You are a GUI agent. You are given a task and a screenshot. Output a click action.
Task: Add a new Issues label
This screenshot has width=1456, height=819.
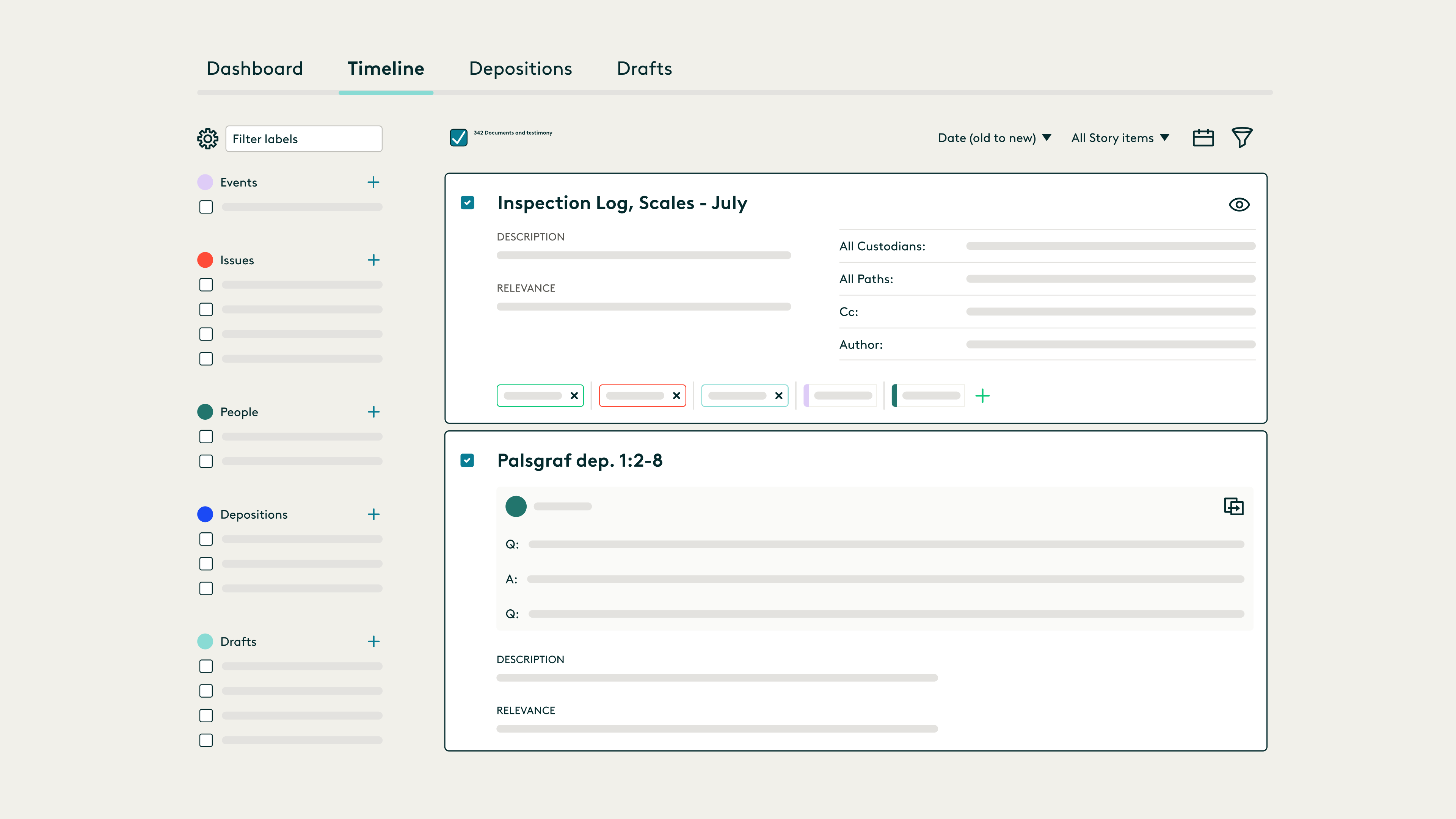click(373, 260)
